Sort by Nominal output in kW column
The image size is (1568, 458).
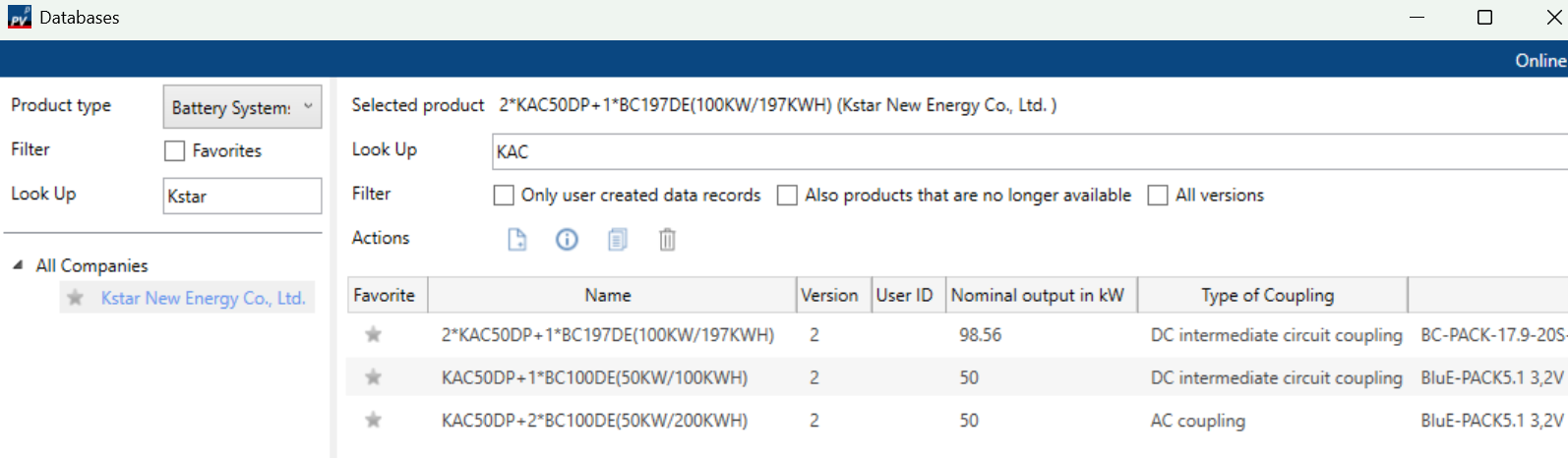[x=1037, y=295]
